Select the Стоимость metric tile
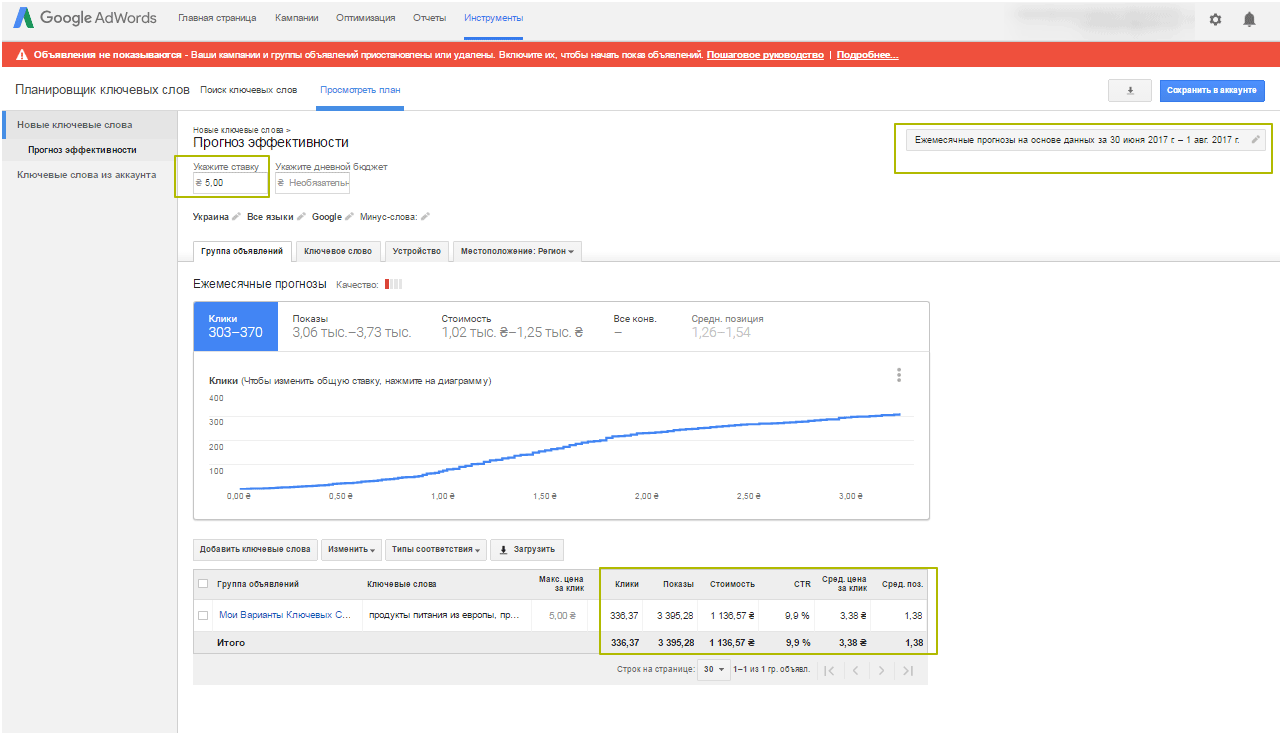The height and width of the screenshot is (735, 1282). click(x=512, y=326)
